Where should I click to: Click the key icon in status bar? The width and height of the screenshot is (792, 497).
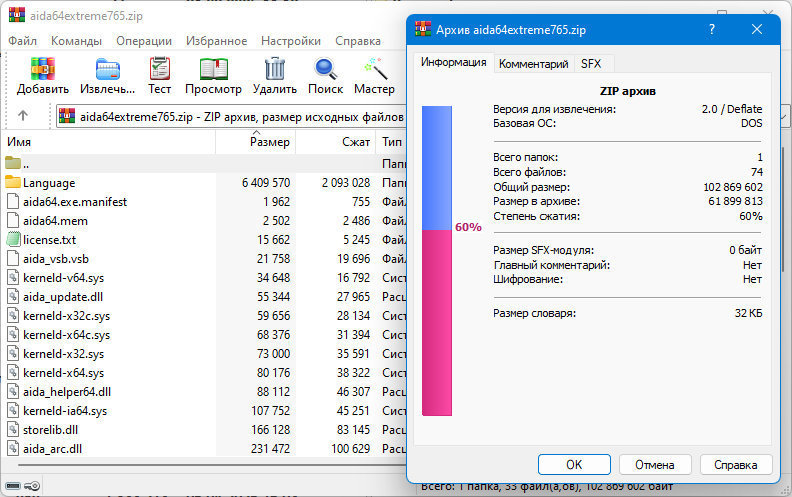(x=32, y=486)
